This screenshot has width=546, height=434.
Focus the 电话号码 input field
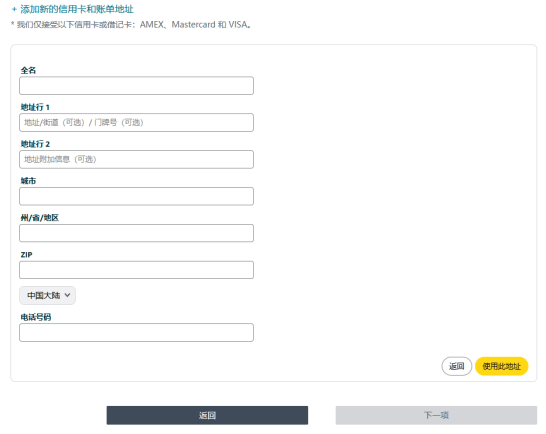point(136,333)
